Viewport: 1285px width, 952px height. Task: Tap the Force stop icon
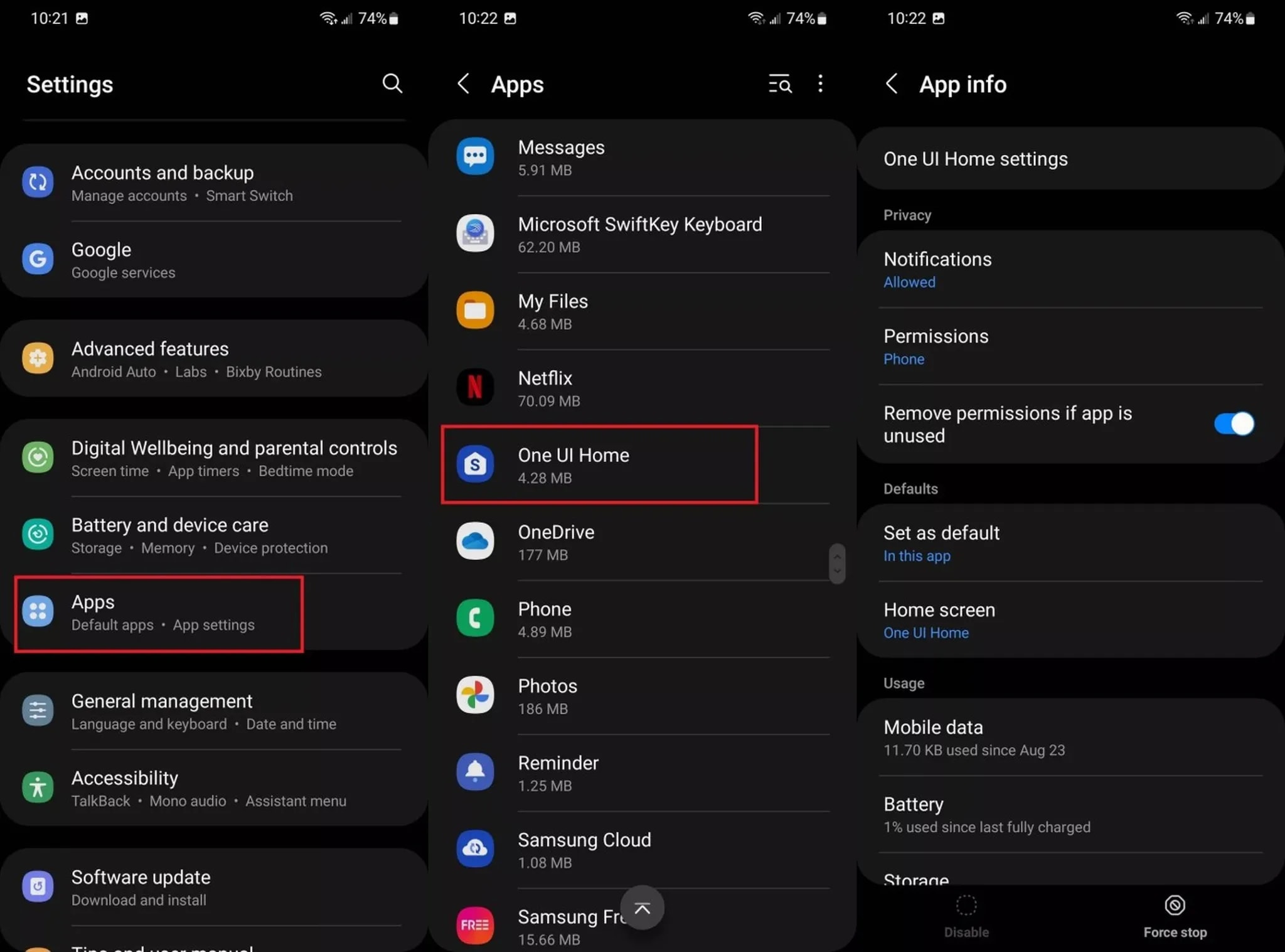pyautogui.click(x=1175, y=906)
